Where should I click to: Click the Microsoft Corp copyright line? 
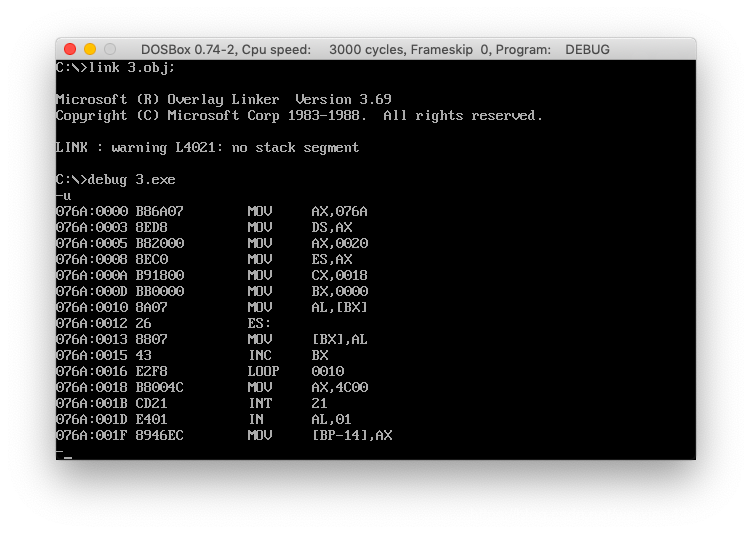299,116
